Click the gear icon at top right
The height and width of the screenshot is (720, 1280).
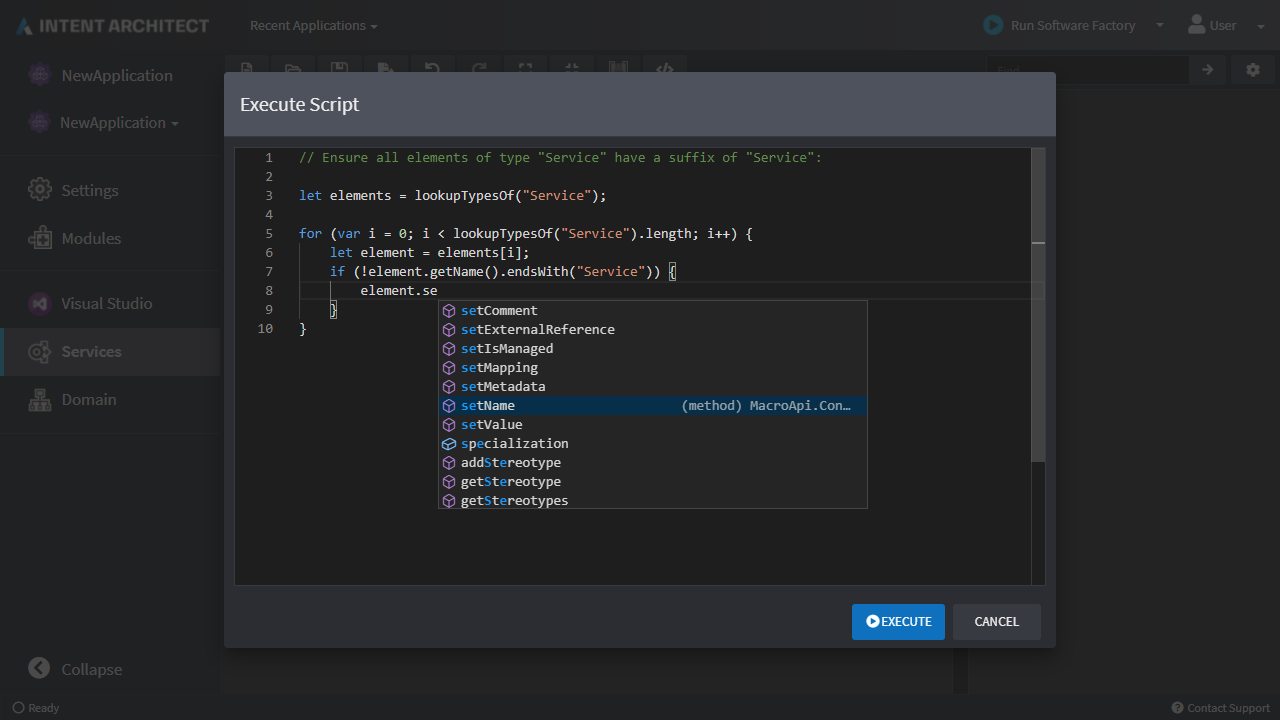tap(1253, 70)
